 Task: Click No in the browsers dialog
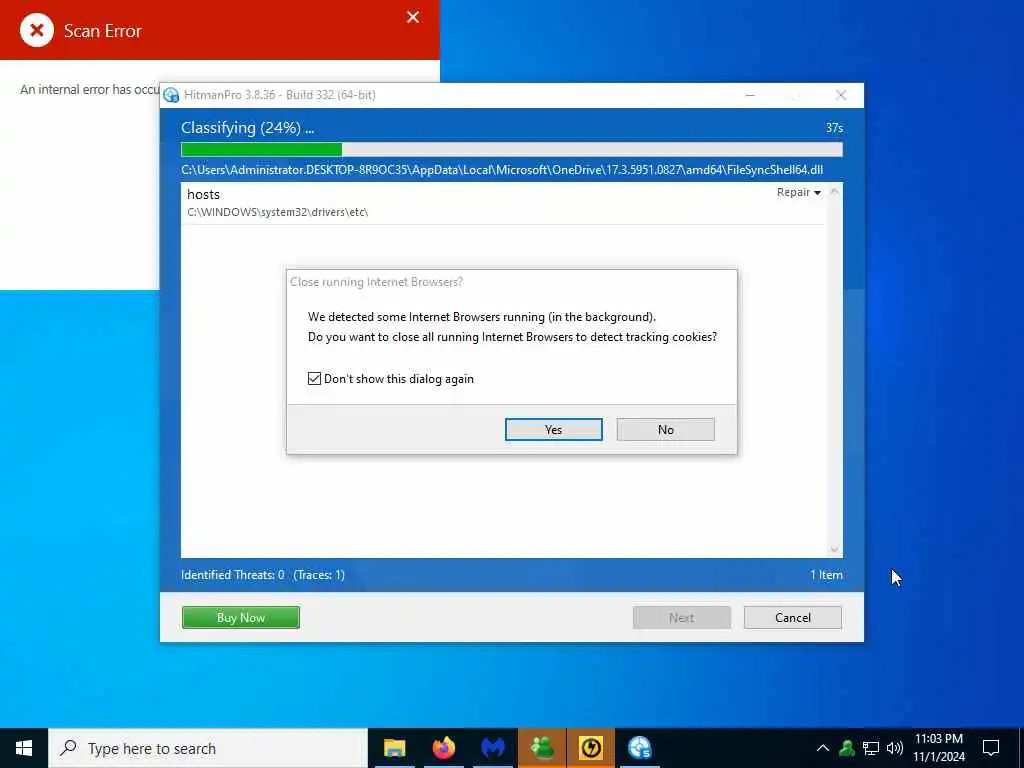(x=665, y=430)
